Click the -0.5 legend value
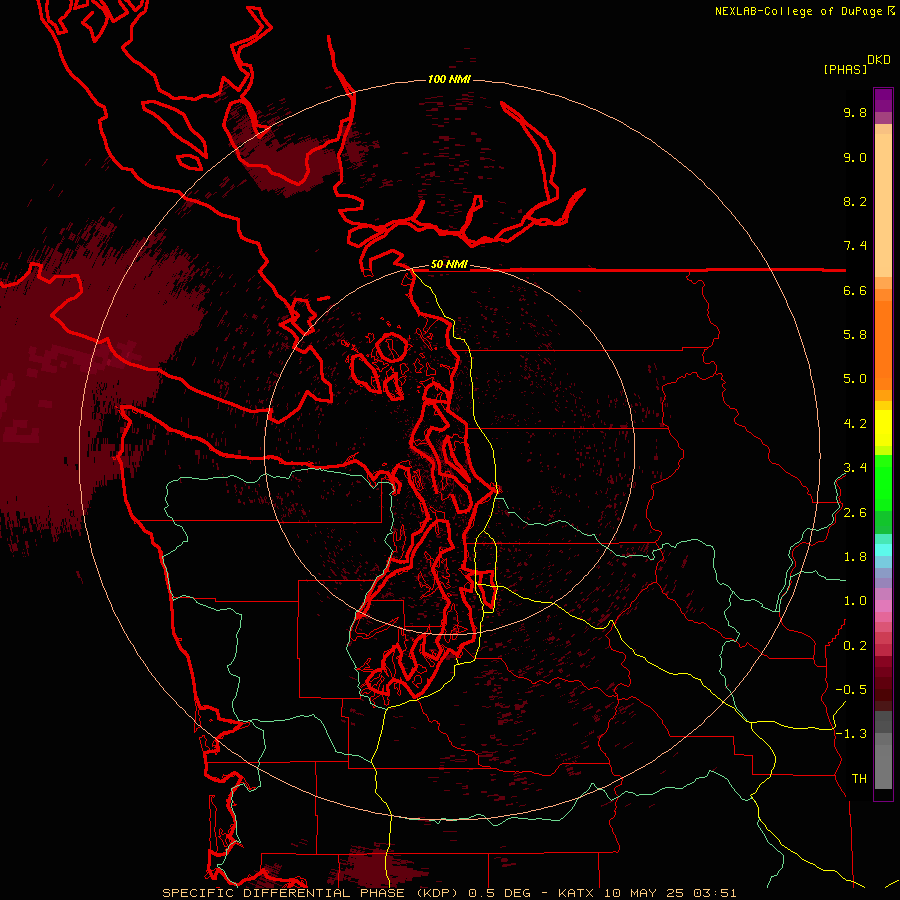The image size is (900, 900). 851,690
